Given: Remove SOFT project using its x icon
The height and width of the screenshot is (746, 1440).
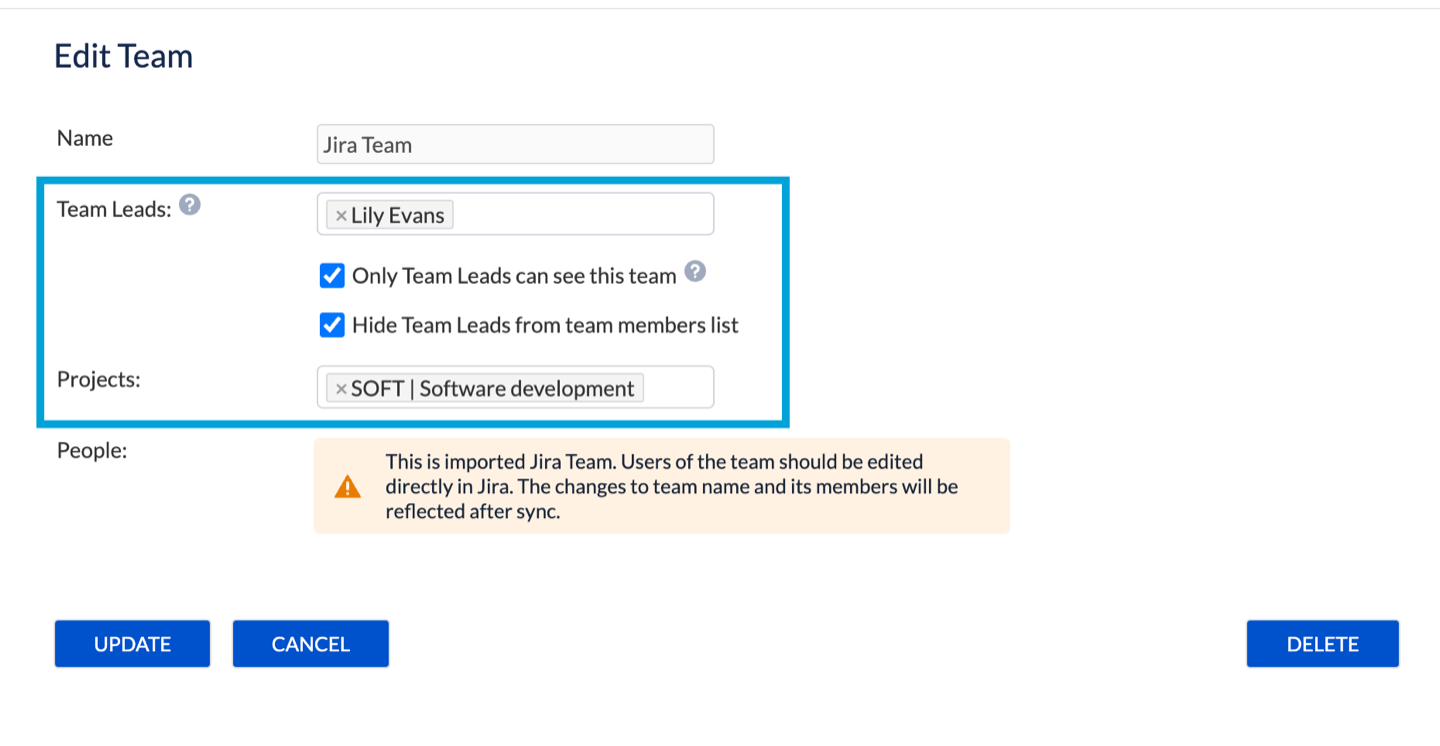Looking at the screenshot, I should 341,389.
